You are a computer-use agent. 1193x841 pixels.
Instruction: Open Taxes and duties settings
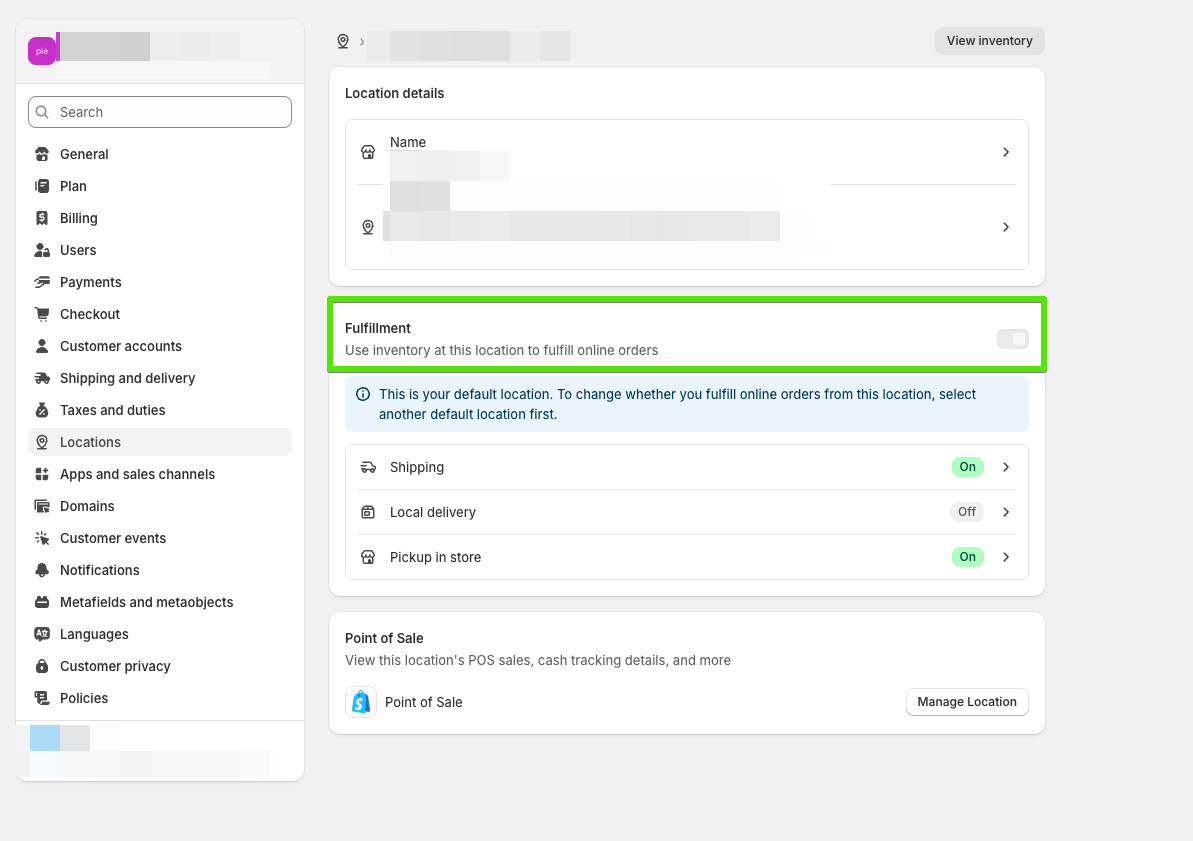point(112,410)
